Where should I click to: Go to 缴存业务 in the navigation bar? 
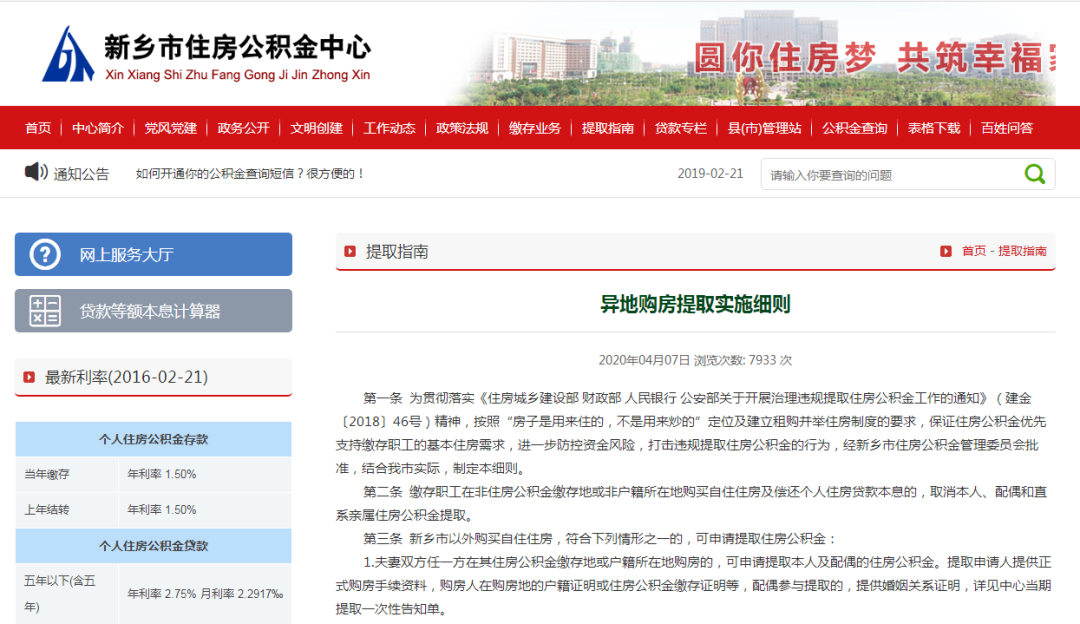tap(534, 128)
